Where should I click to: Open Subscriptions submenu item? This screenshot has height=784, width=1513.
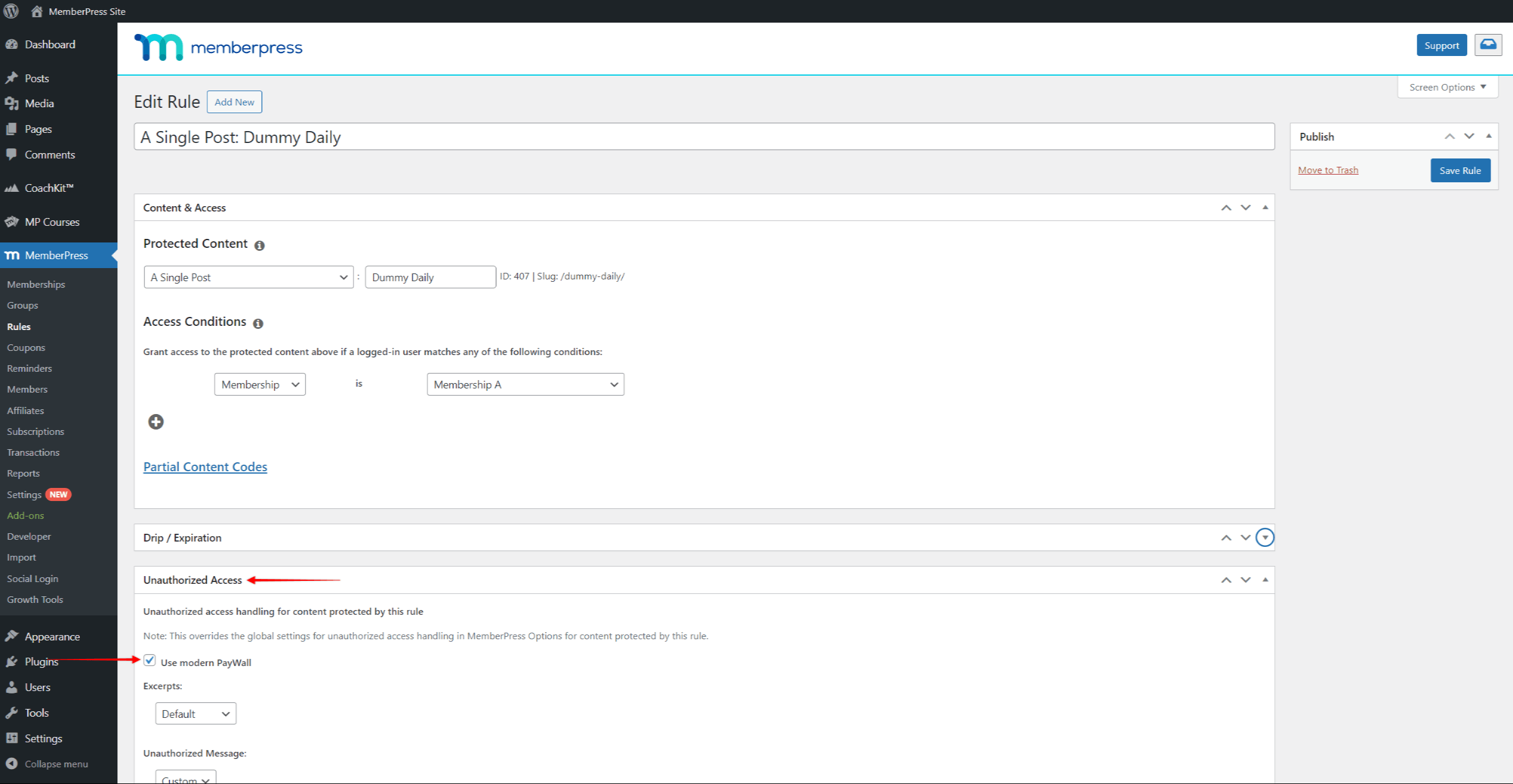(36, 431)
